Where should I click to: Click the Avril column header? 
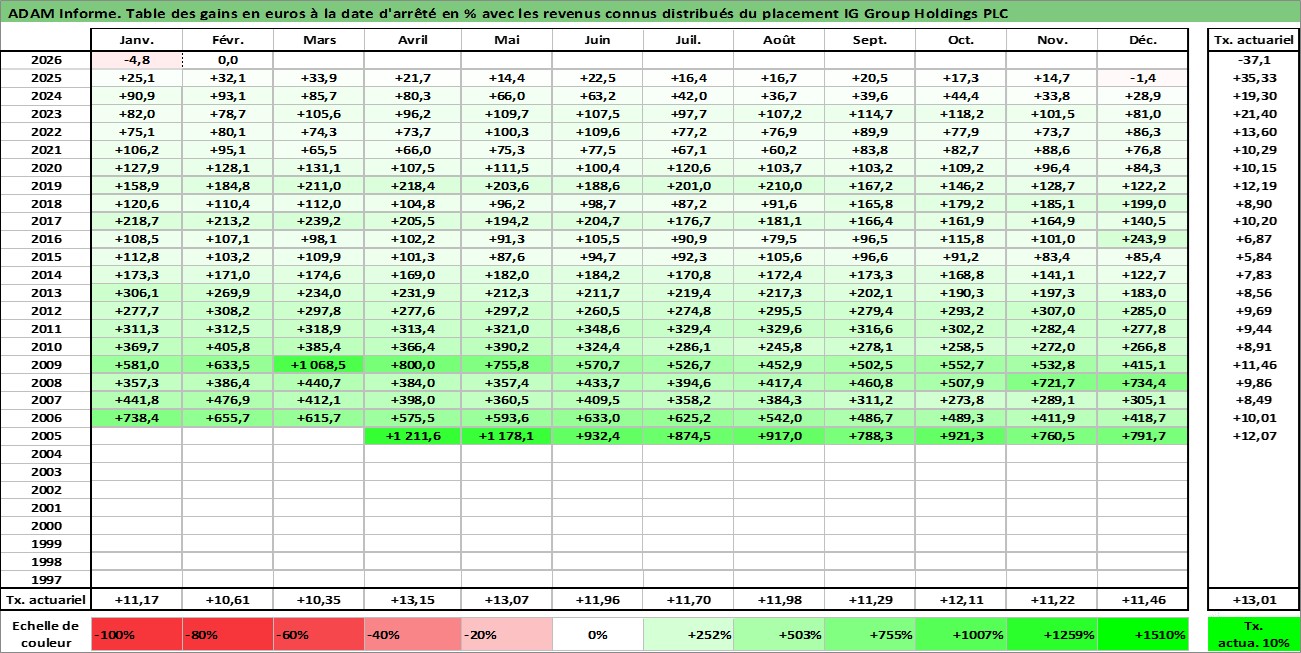(x=412, y=40)
